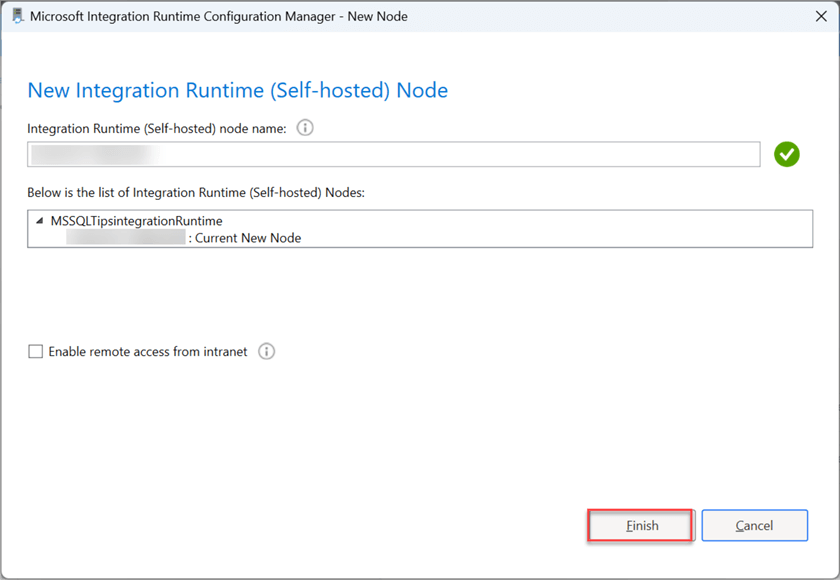Click the Integration Runtime app icon in title bar
Image resolution: width=840 pixels, height=580 pixels.
(x=18, y=16)
